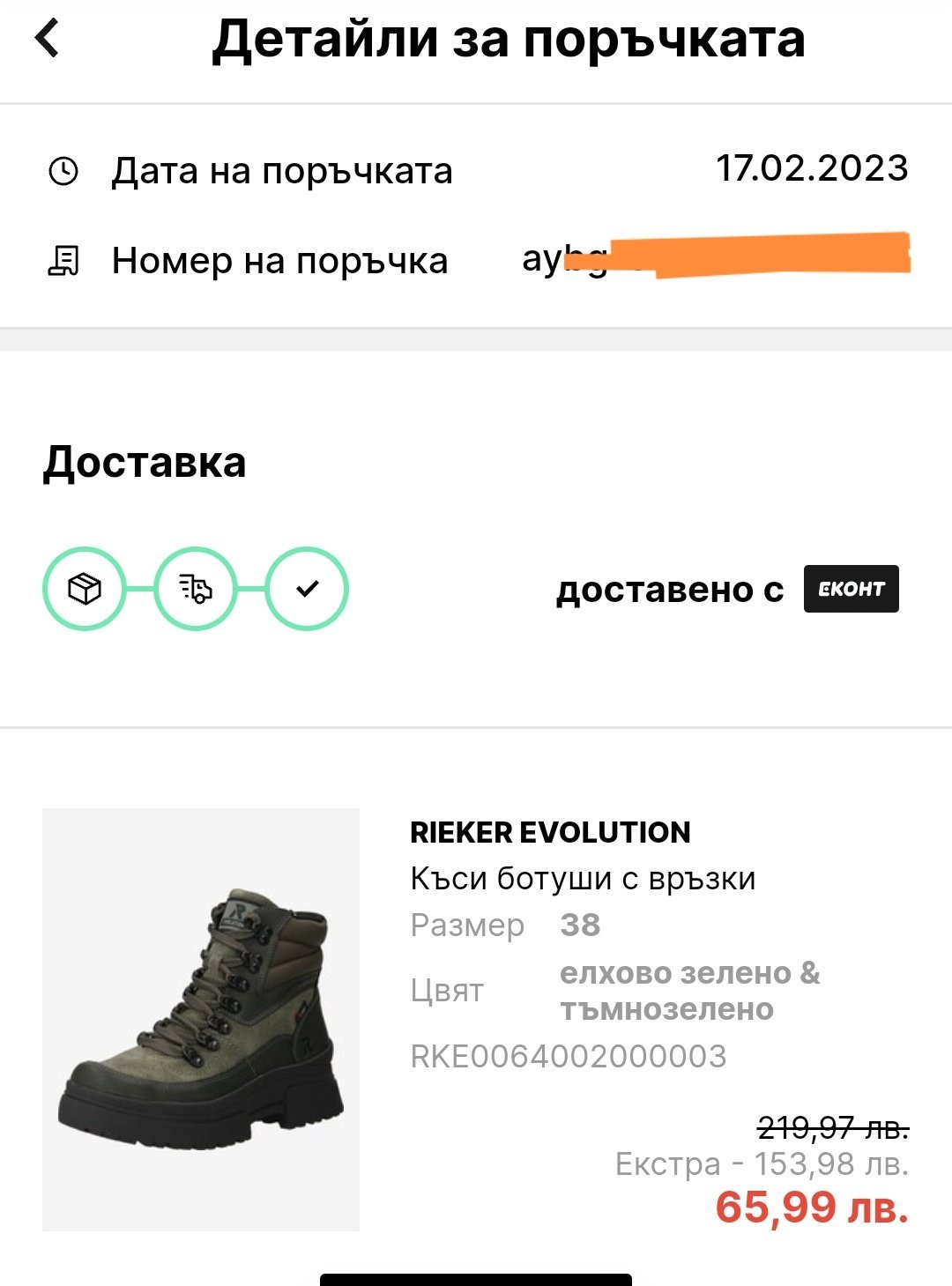Click the product code RKE0064002000003
Screen dimensions: 952x1286
coord(569,1056)
